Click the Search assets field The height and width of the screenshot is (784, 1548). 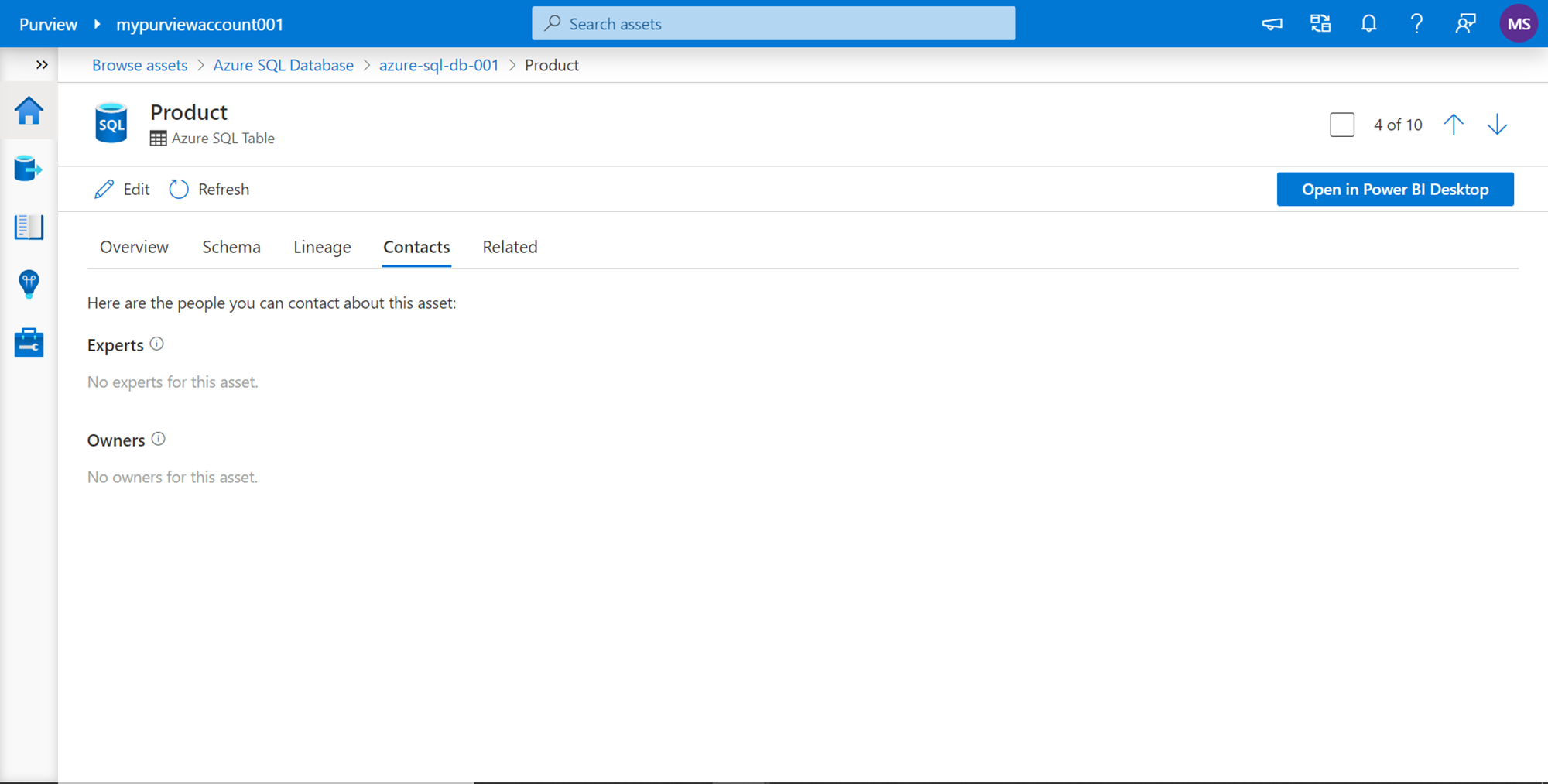pos(773,23)
